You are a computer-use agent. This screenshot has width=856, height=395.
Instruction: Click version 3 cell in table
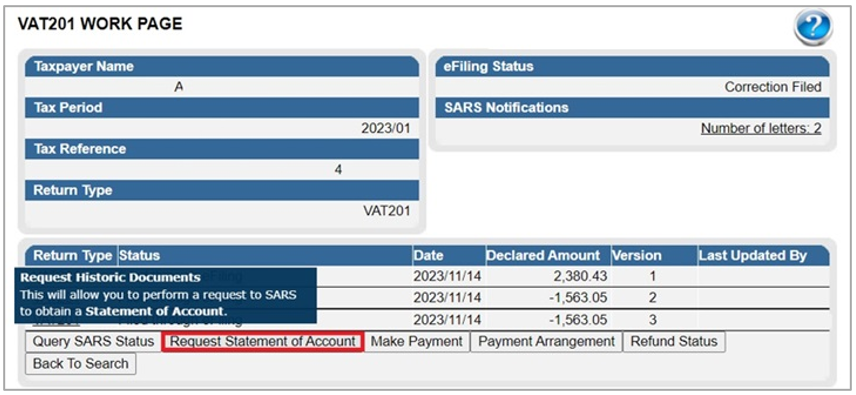pyautogui.click(x=654, y=319)
